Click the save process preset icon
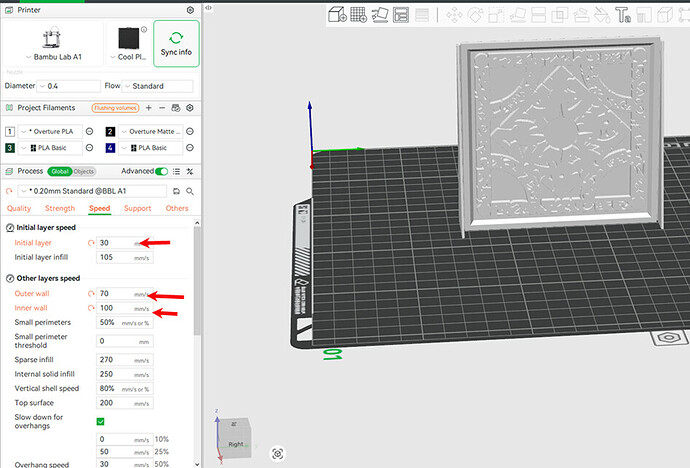690x468 pixels. pos(176,191)
